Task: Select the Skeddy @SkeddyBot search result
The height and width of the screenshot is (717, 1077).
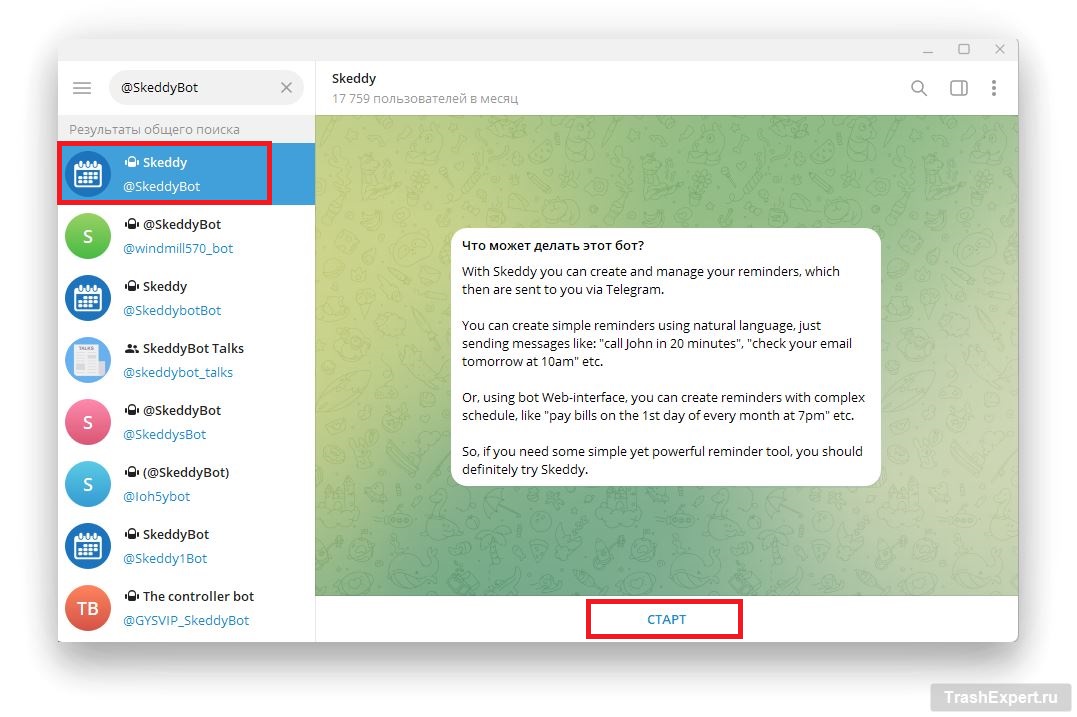Action: click(186, 174)
